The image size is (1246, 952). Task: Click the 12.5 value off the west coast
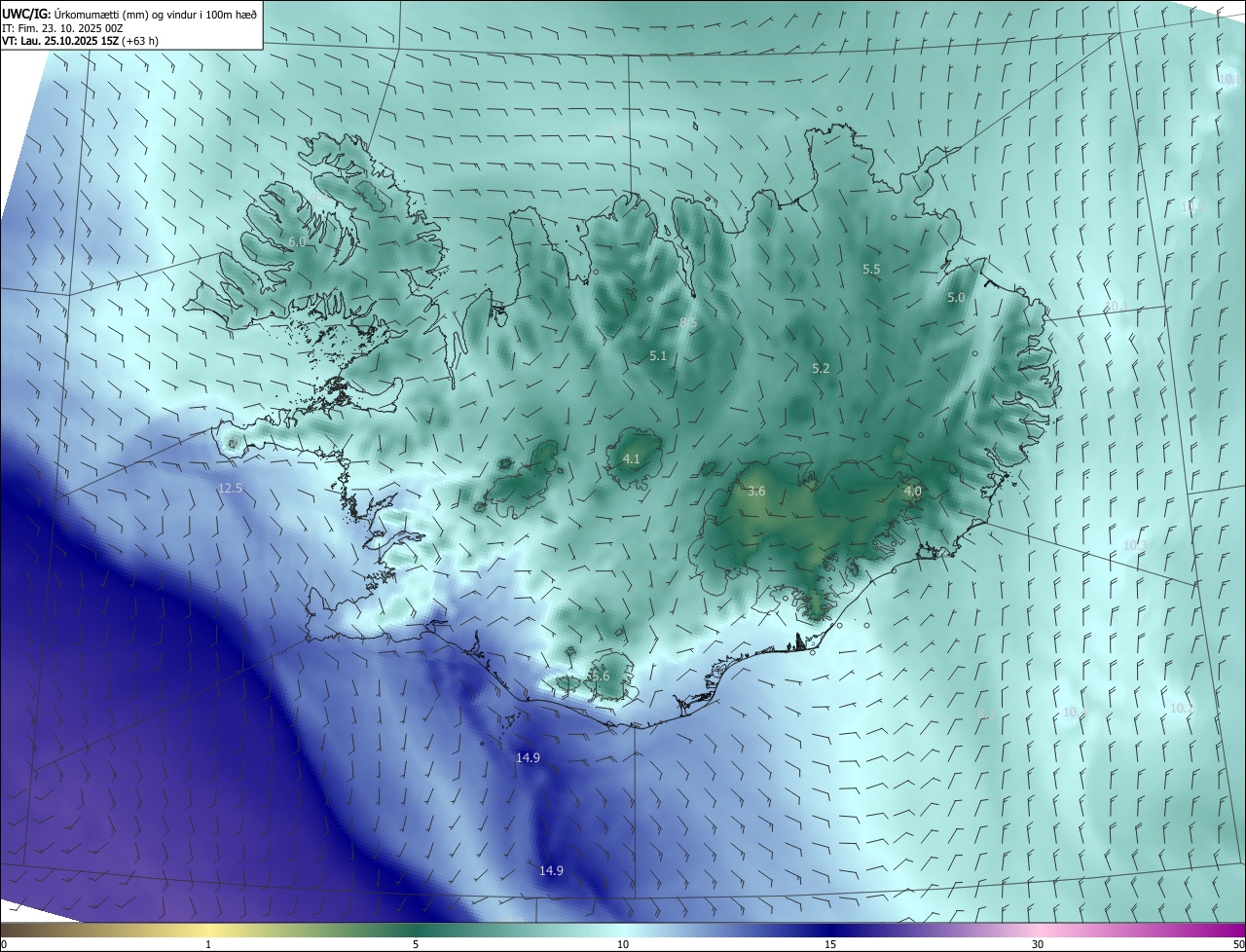[x=230, y=488]
